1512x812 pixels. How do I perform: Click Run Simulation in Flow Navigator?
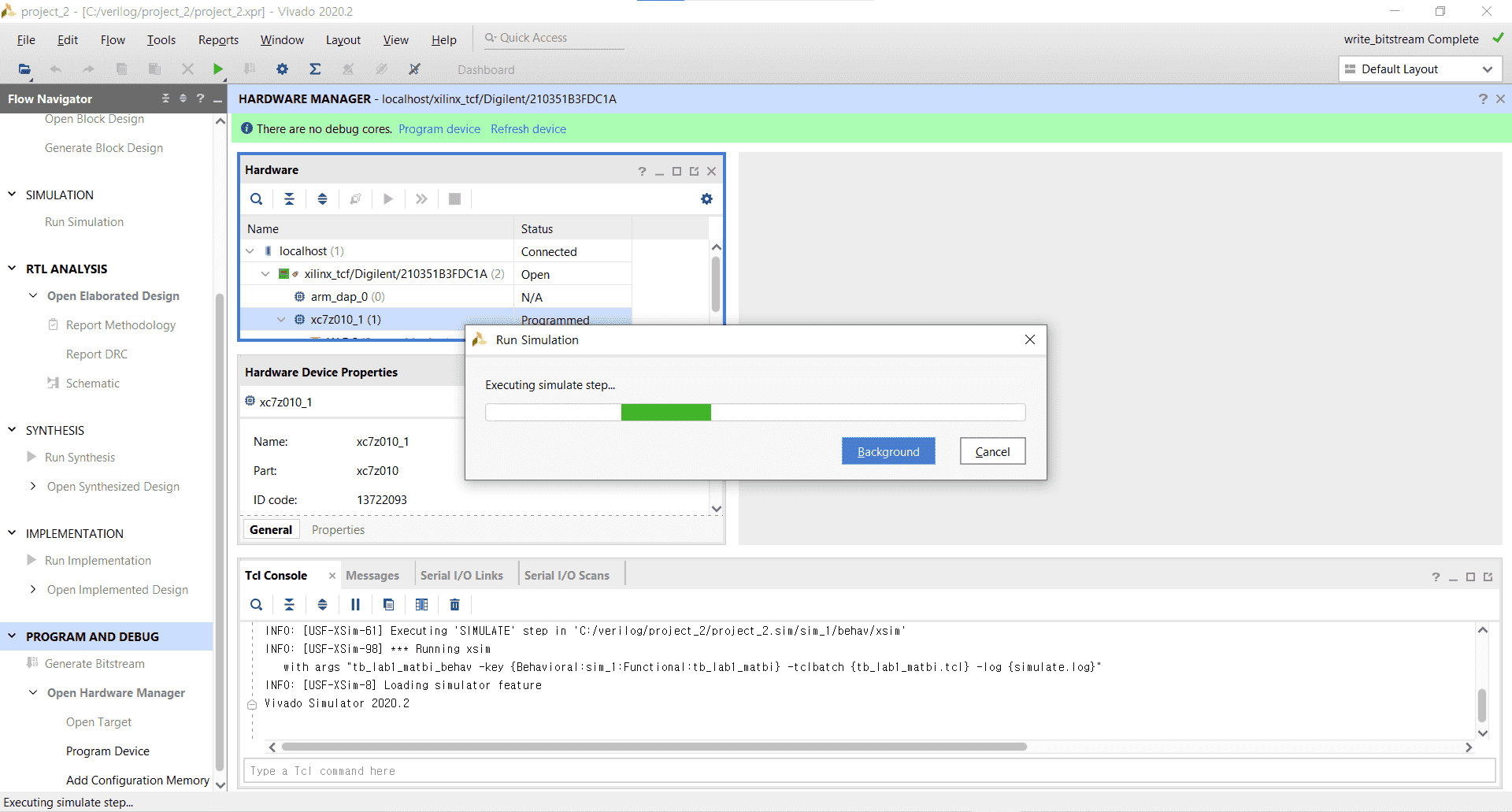[84, 222]
